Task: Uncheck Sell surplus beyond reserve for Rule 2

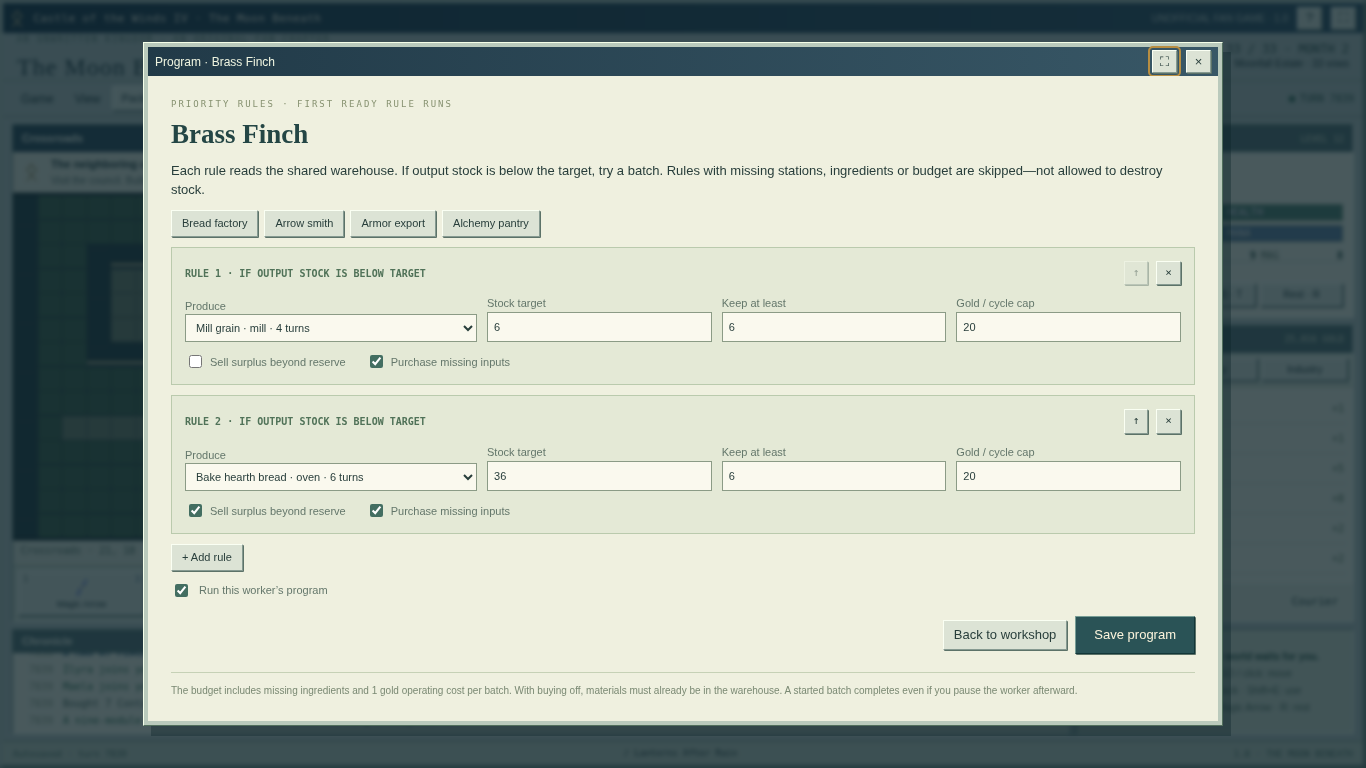Action: pos(195,510)
